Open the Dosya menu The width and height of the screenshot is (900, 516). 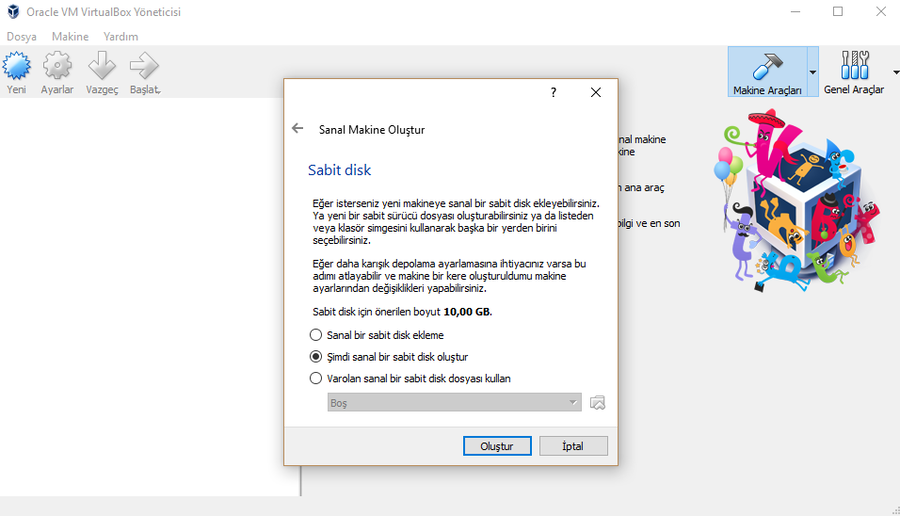click(21, 36)
